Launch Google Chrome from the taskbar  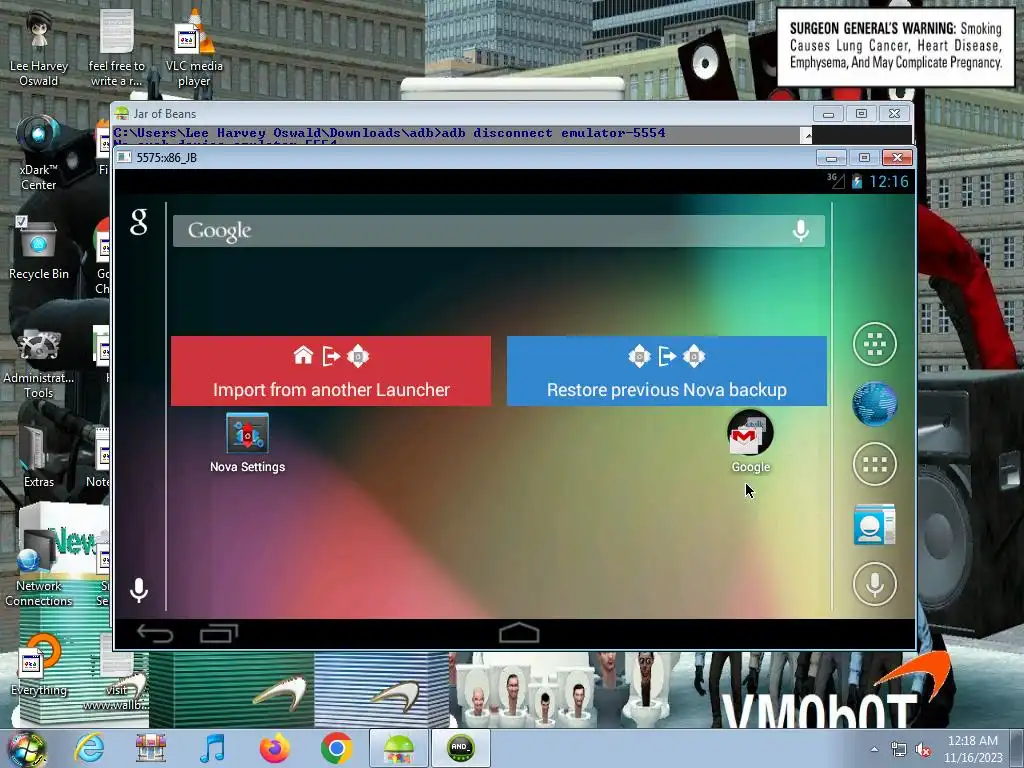[336, 748]
